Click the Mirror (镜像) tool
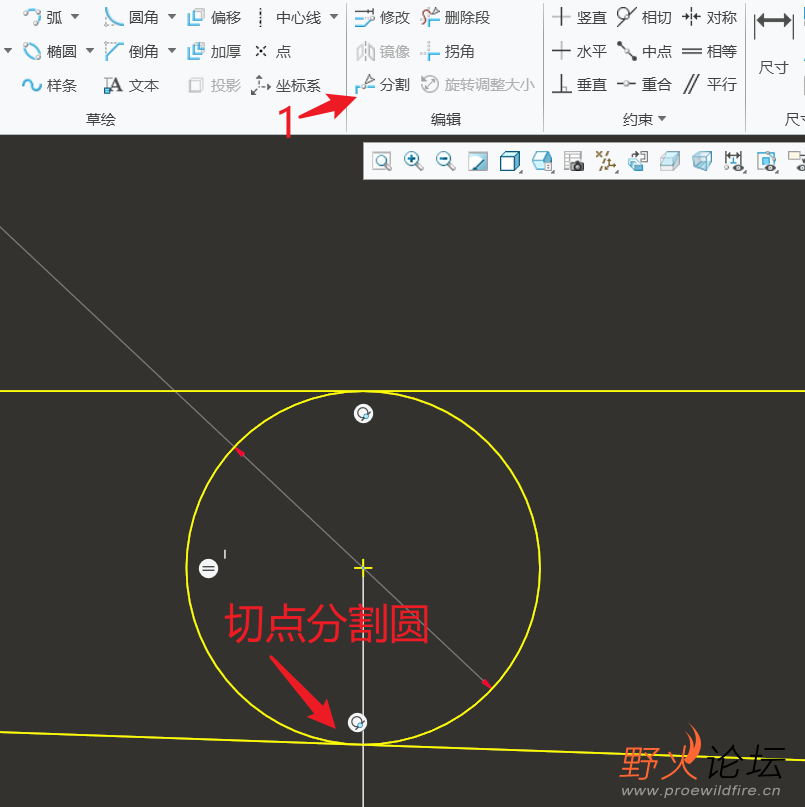 point(382,51)
